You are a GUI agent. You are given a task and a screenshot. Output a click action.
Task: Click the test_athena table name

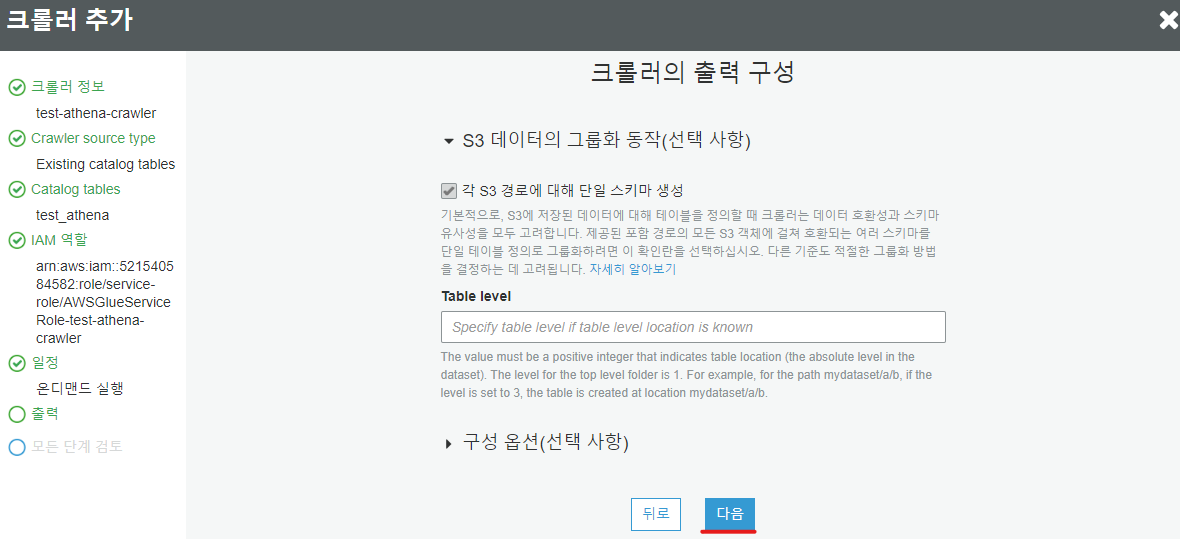(72, 215)
